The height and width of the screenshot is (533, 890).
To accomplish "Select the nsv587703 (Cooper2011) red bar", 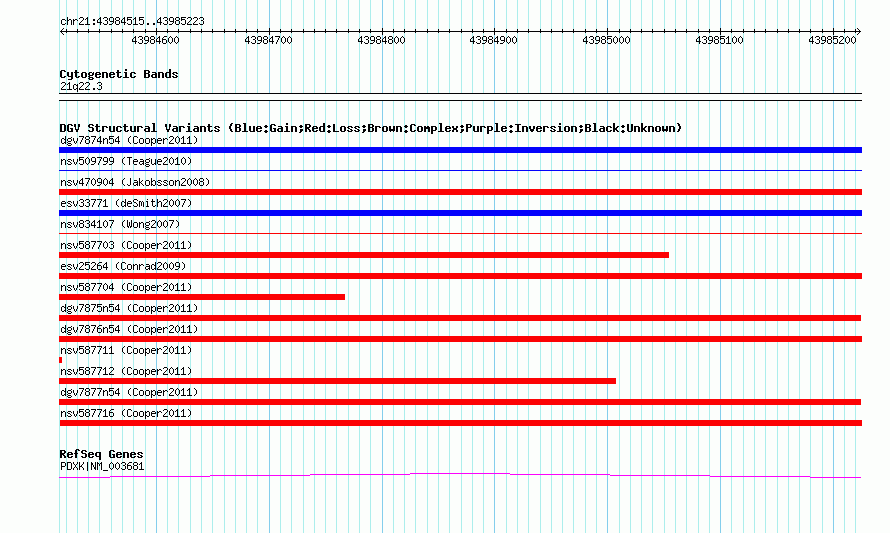I will [x=364, y=255].
